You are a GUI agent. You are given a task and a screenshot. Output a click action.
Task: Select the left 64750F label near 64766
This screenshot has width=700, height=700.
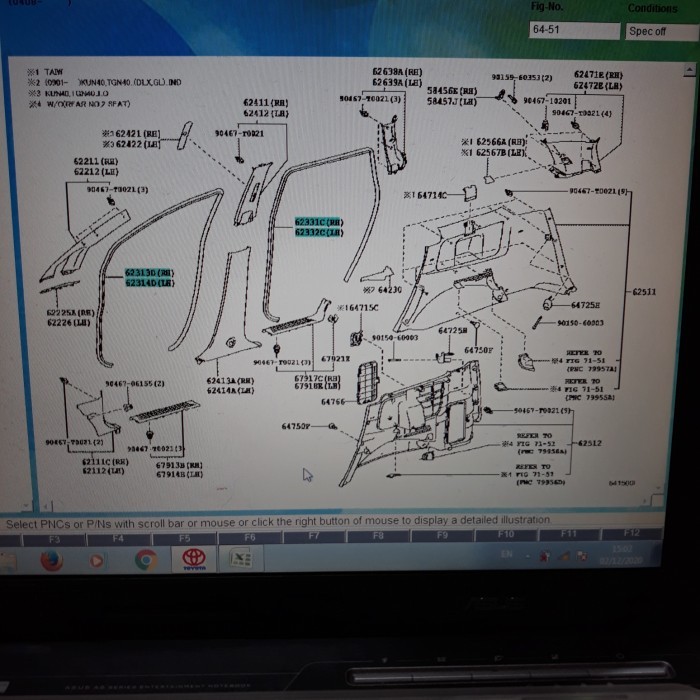pyautogui.click(x=296, y=426)
